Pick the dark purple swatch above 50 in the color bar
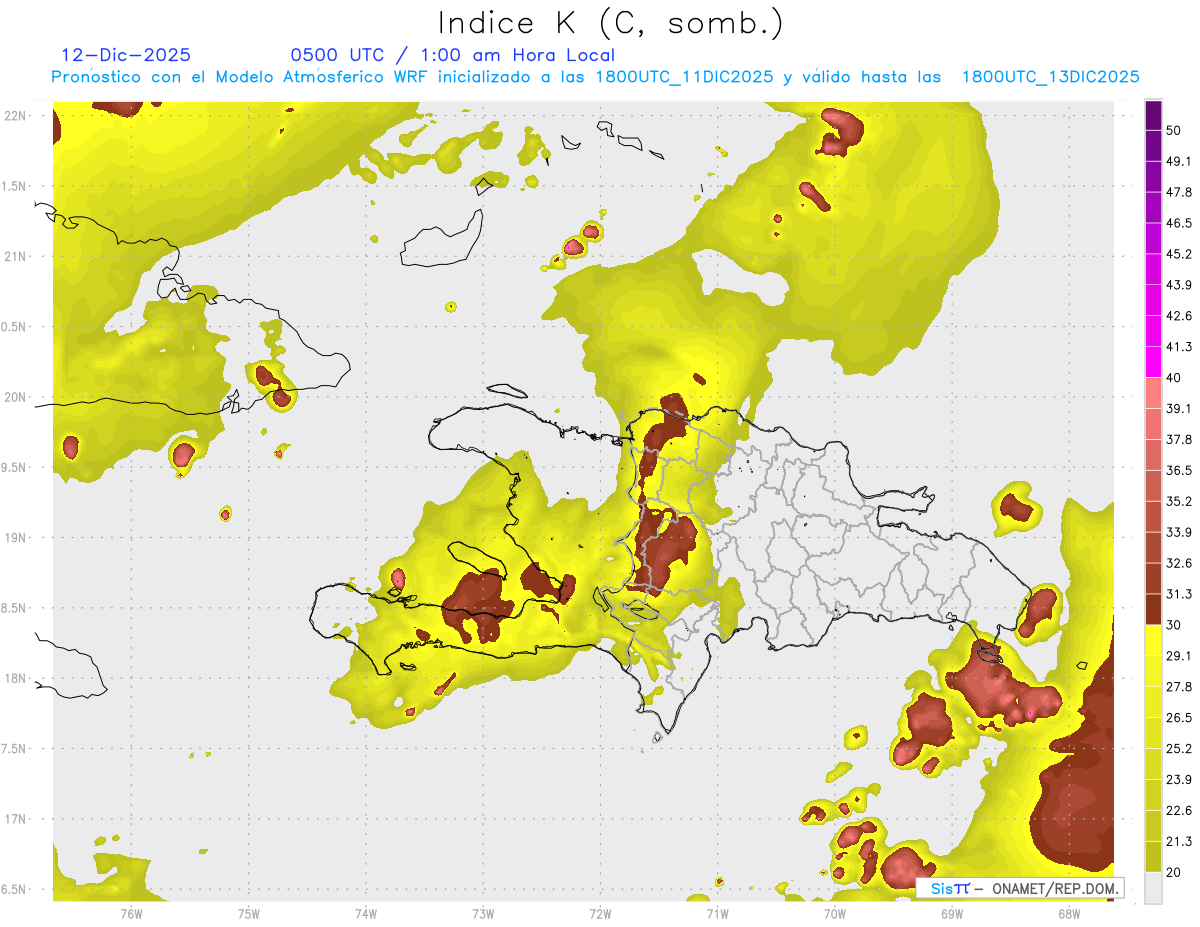 click(x=1153, y=116)
